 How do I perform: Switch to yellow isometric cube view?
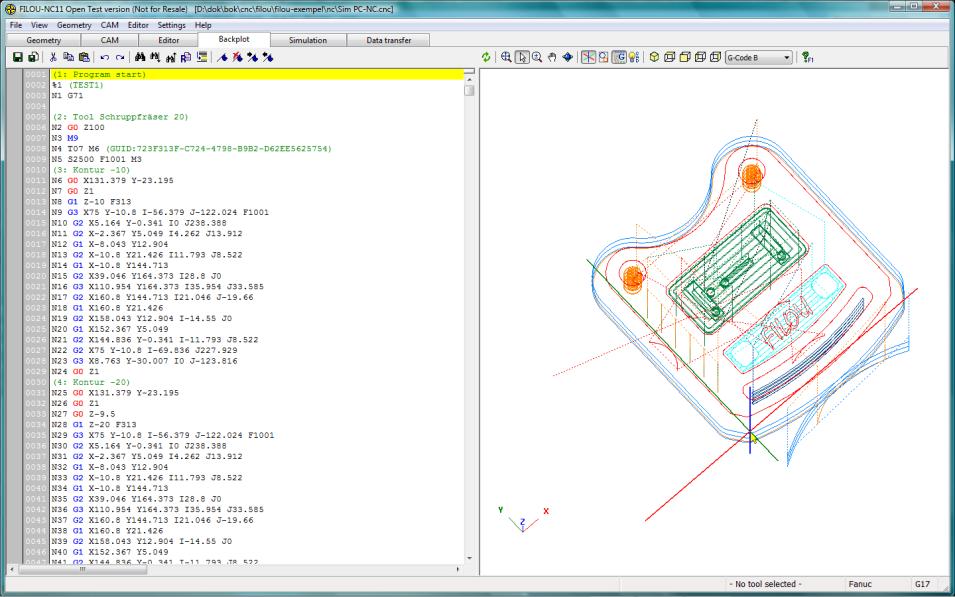click(x=654, y=57)
